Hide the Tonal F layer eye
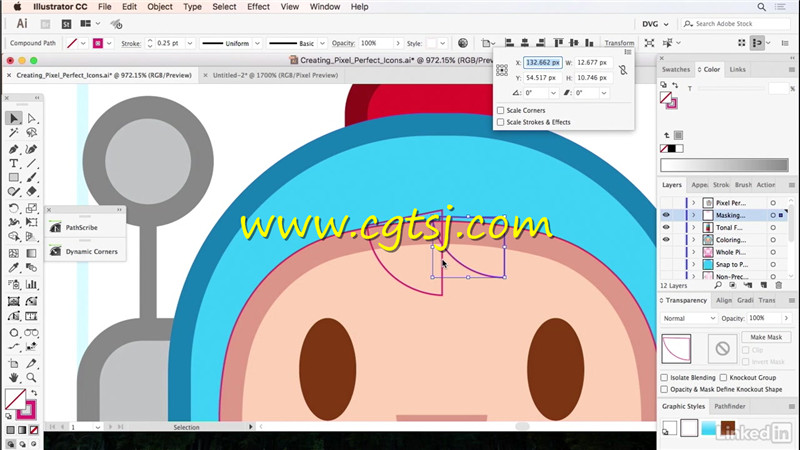 (x=666, y=227)
